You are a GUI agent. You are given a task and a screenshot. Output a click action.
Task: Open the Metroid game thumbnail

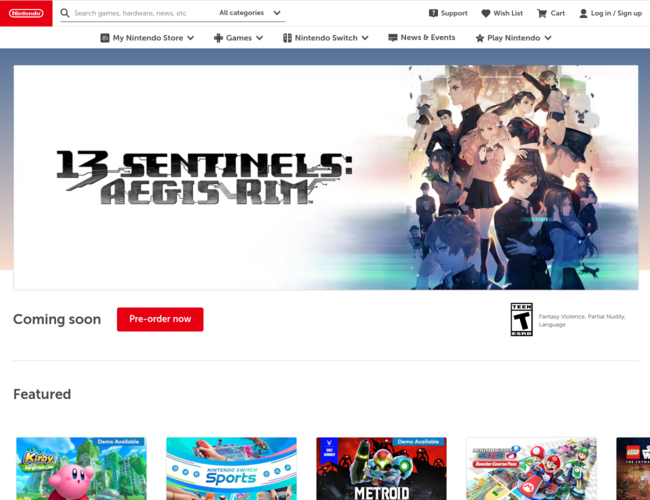(381, 468)
